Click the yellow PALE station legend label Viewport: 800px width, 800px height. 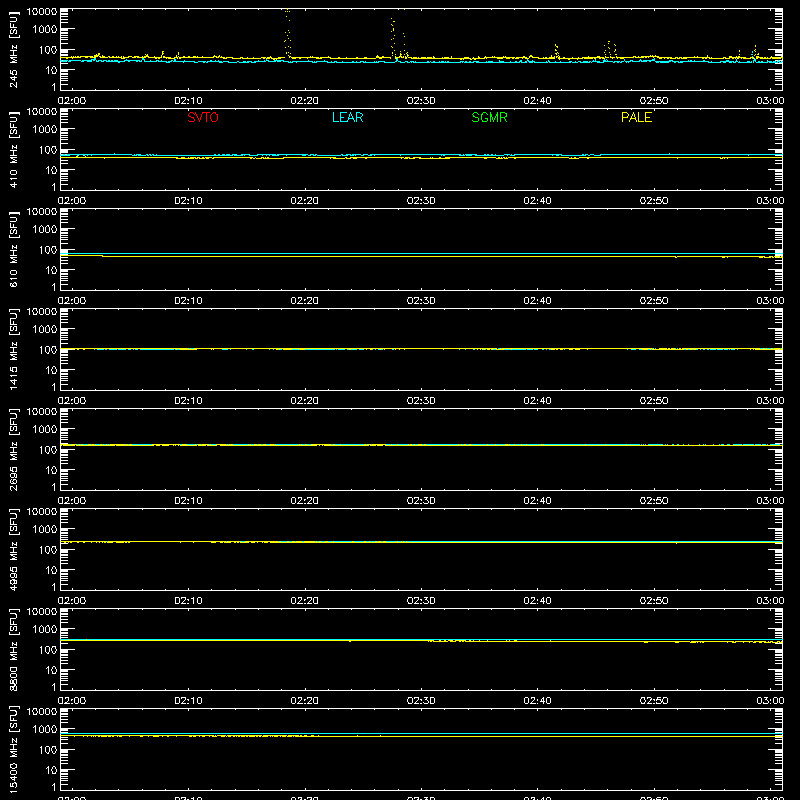point(636,117)
